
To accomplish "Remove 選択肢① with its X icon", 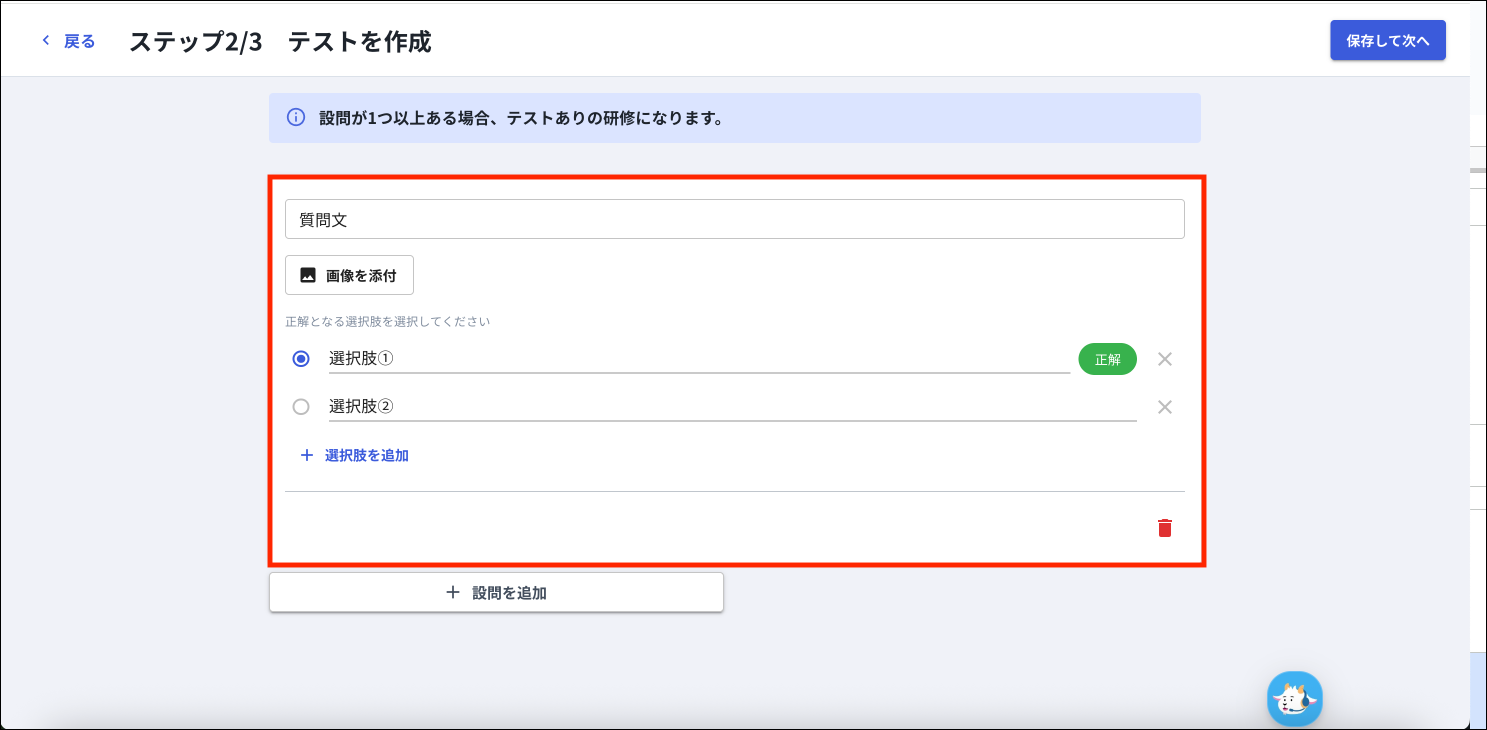I will pos(1164,359).
